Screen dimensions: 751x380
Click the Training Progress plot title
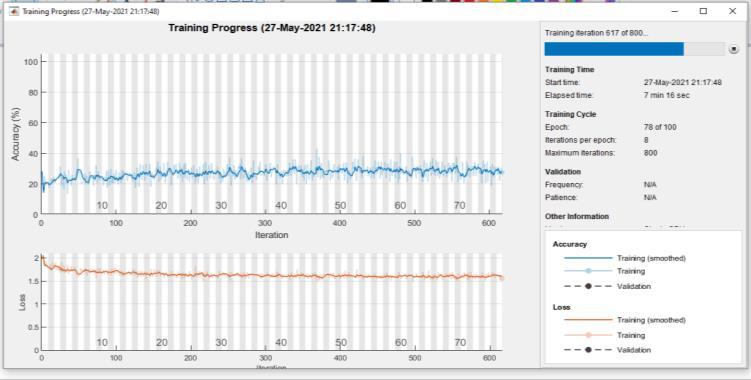pos(272,28)
